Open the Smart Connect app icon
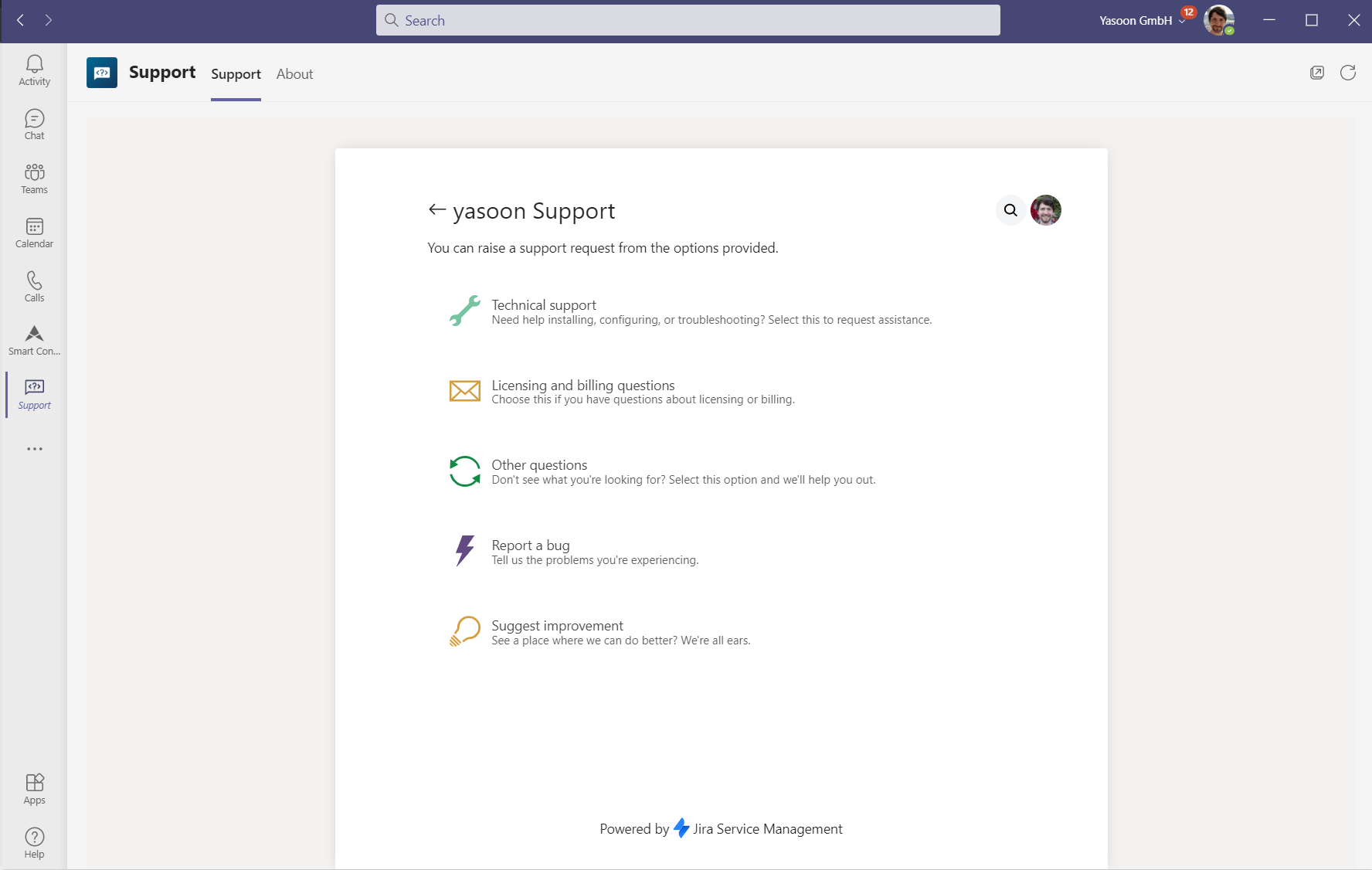Screen dimensions: 1372x870 coord(34,341)
